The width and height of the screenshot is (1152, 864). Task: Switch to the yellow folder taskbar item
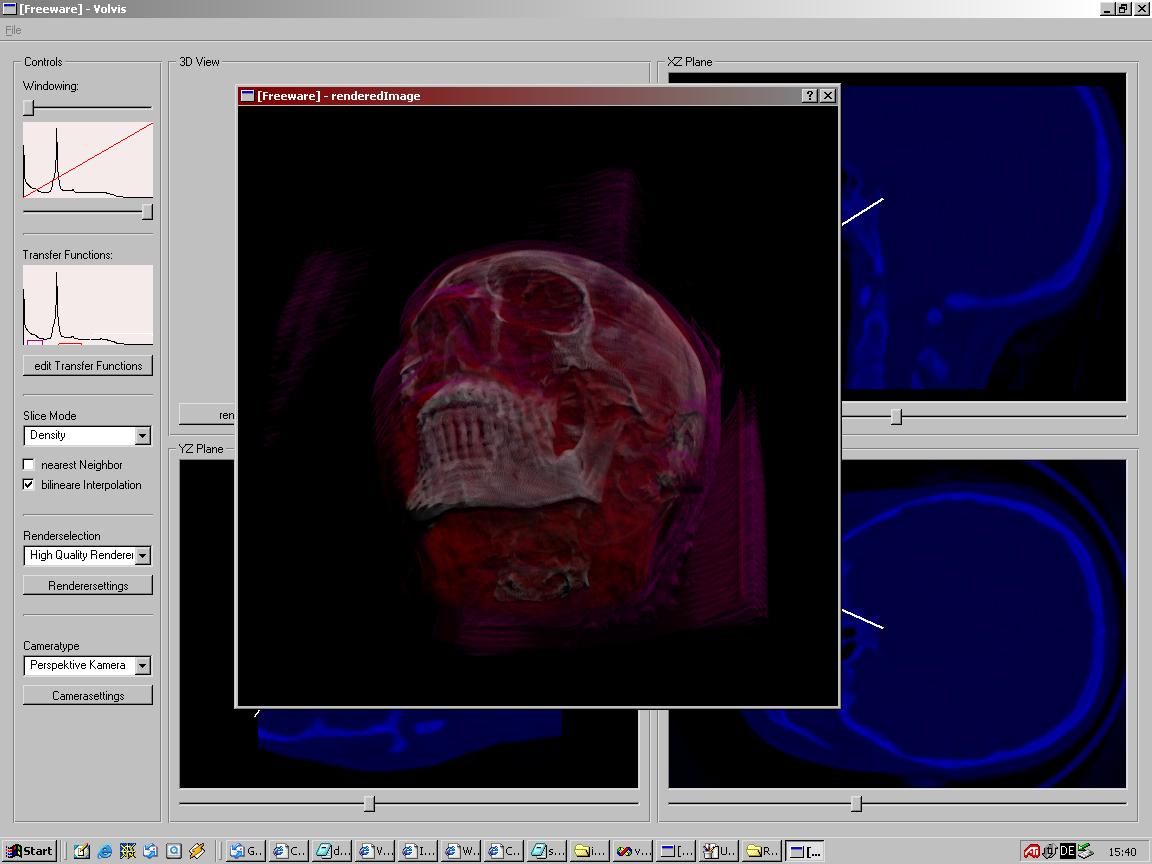(589, 851)
